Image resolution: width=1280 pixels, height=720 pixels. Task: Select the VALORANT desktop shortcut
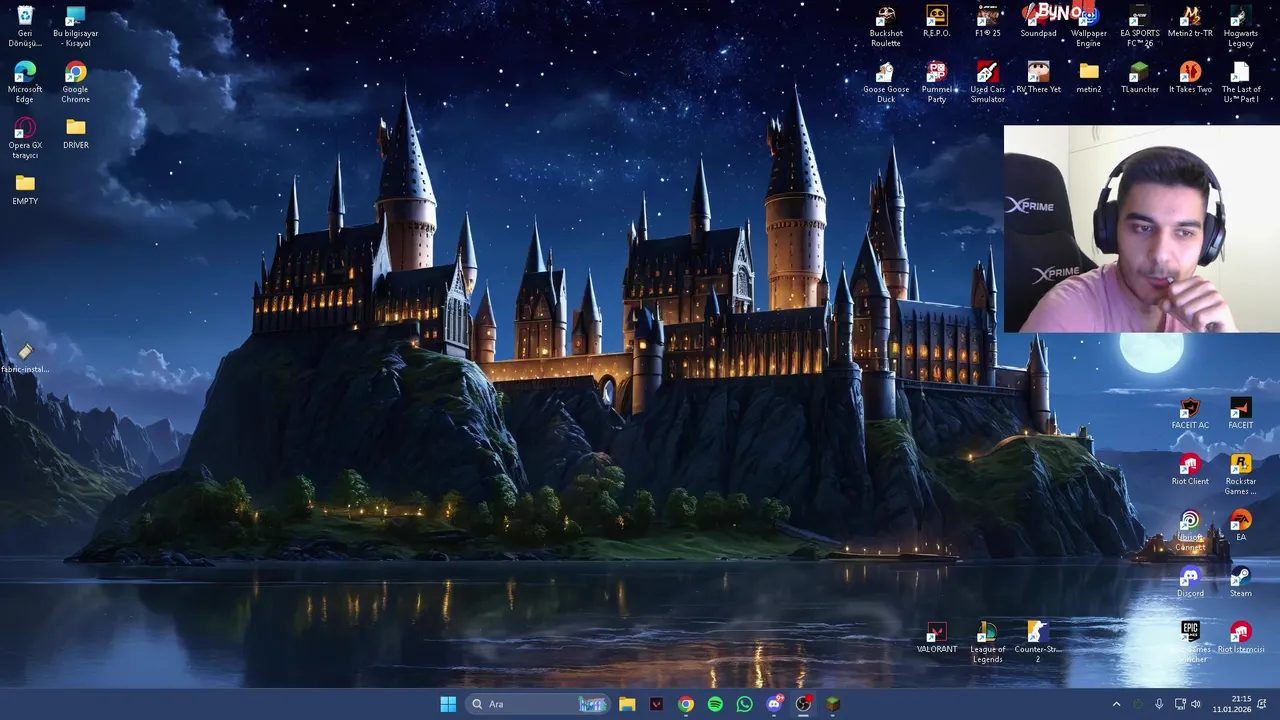pyautogui.click(x=936, y=638)
